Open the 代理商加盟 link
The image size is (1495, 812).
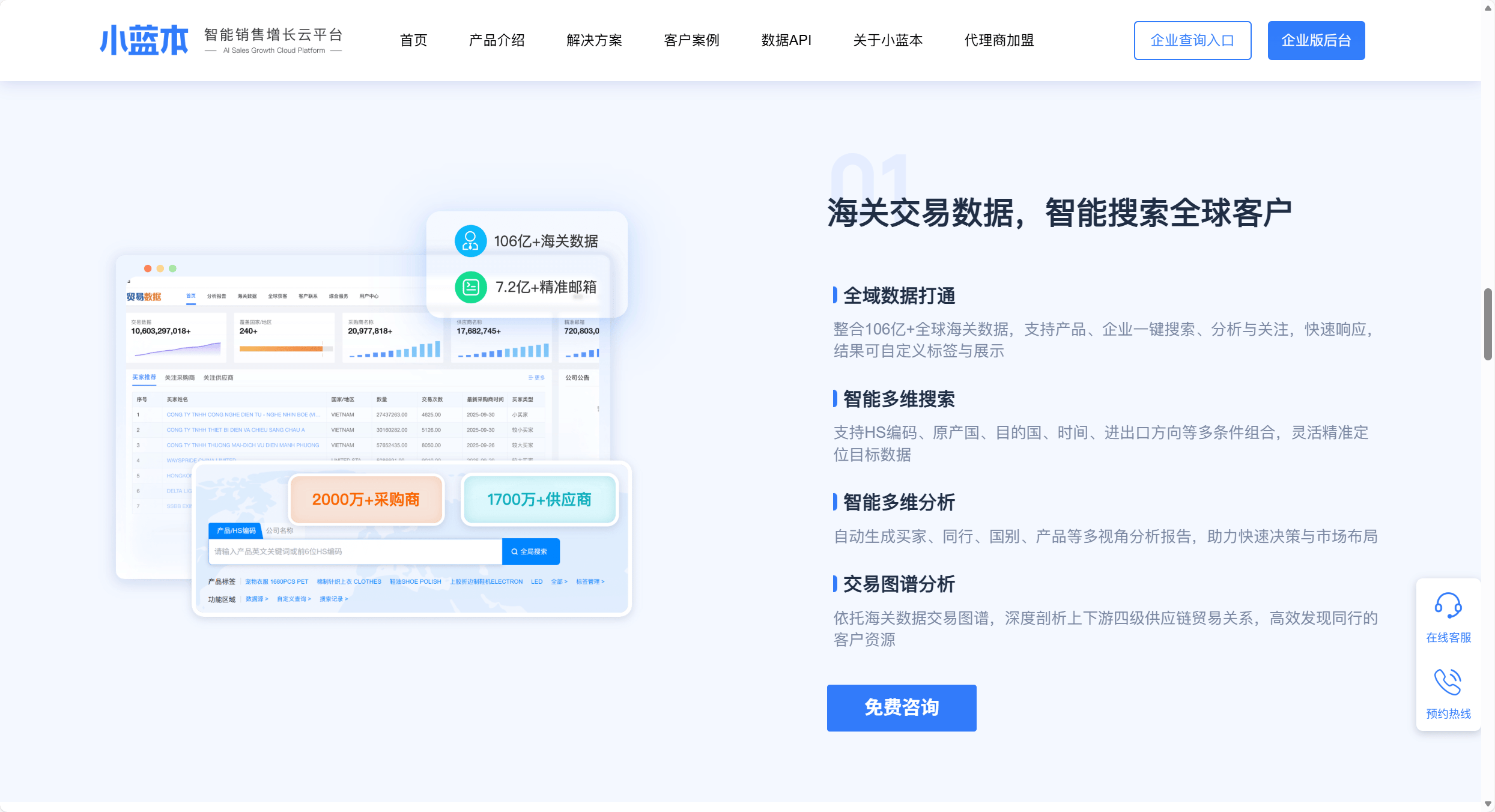[999, 40]
